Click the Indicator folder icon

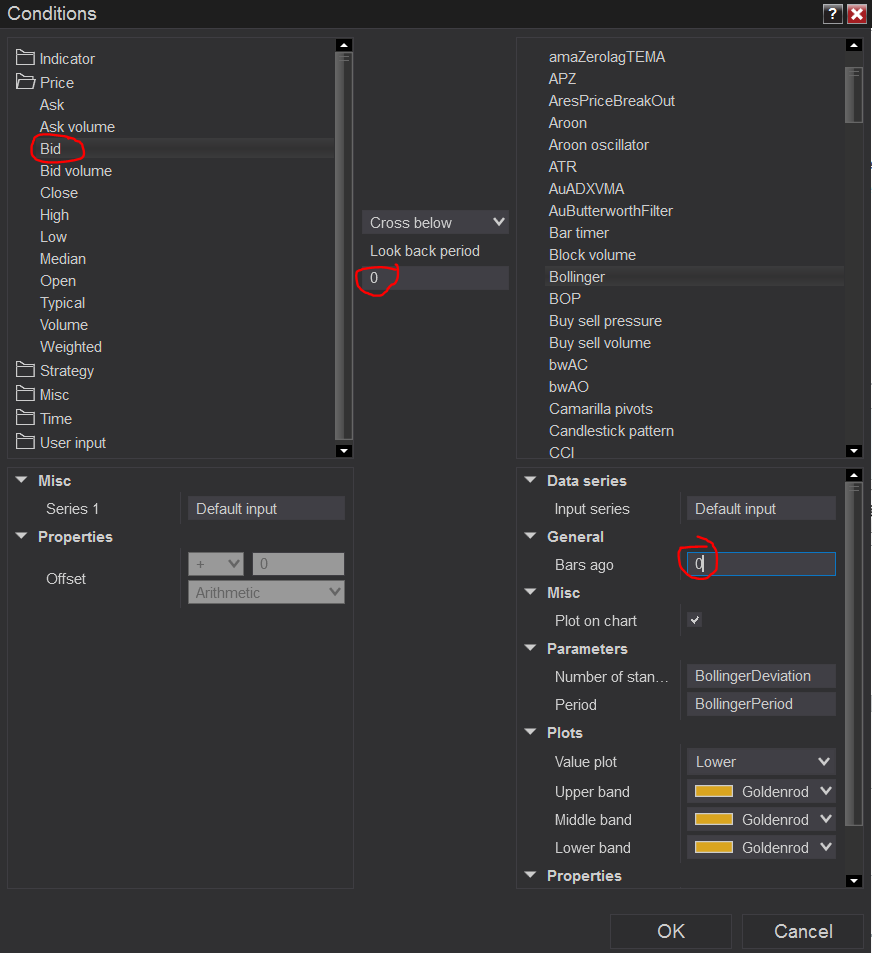(25, 58)
